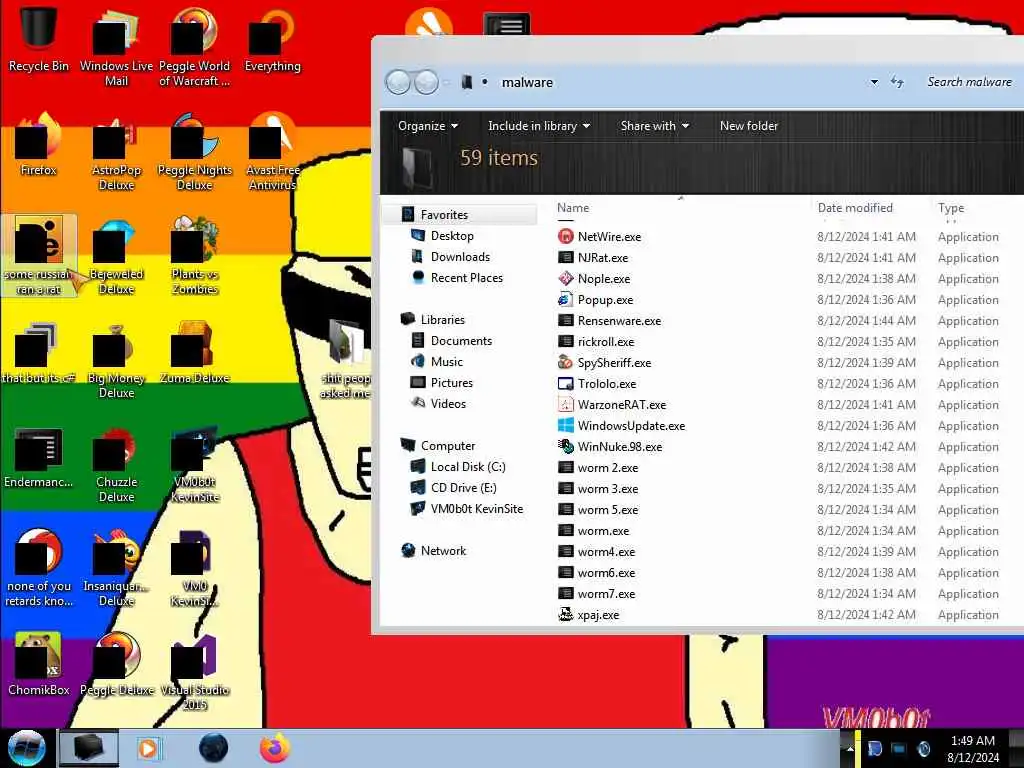Open AstroPop Deluxe desktop icon

116,152
